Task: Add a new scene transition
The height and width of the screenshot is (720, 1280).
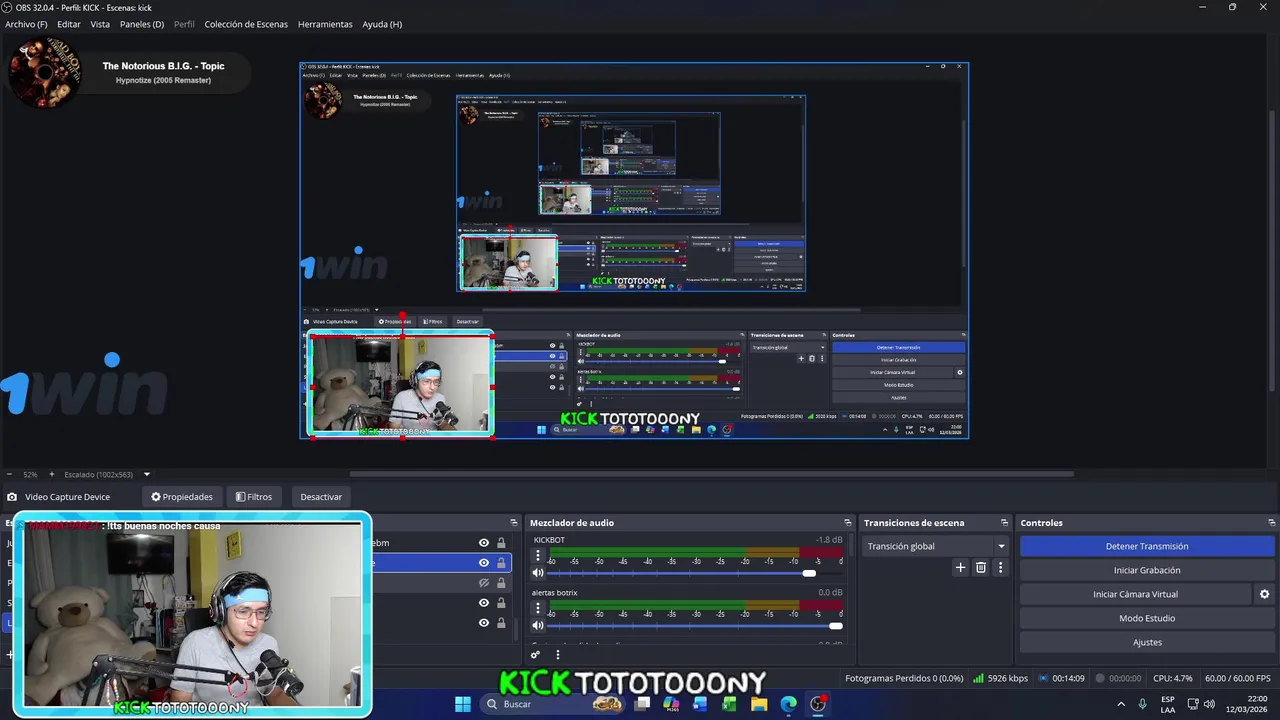Action: 960,567
